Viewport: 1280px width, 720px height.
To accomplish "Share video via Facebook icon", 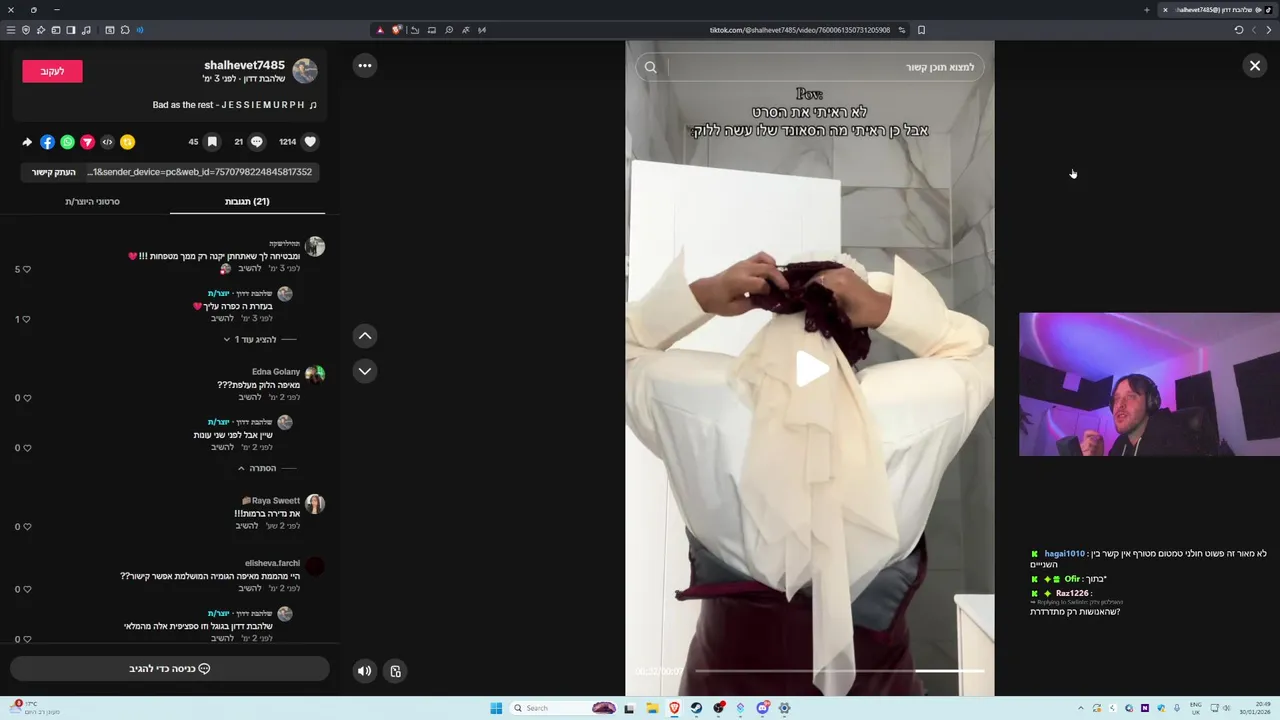I will (47, 142).
